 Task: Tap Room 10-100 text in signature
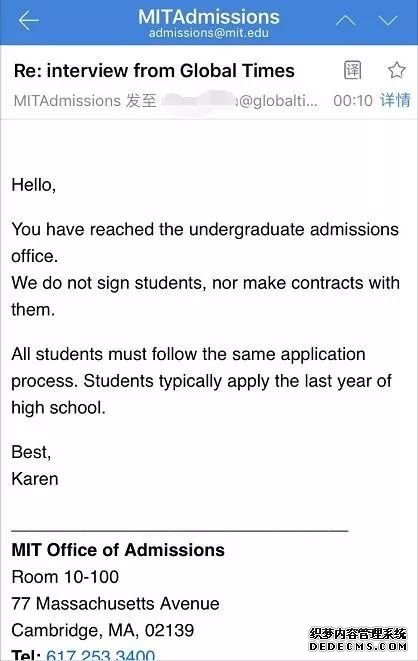click(x=65, y=577)
